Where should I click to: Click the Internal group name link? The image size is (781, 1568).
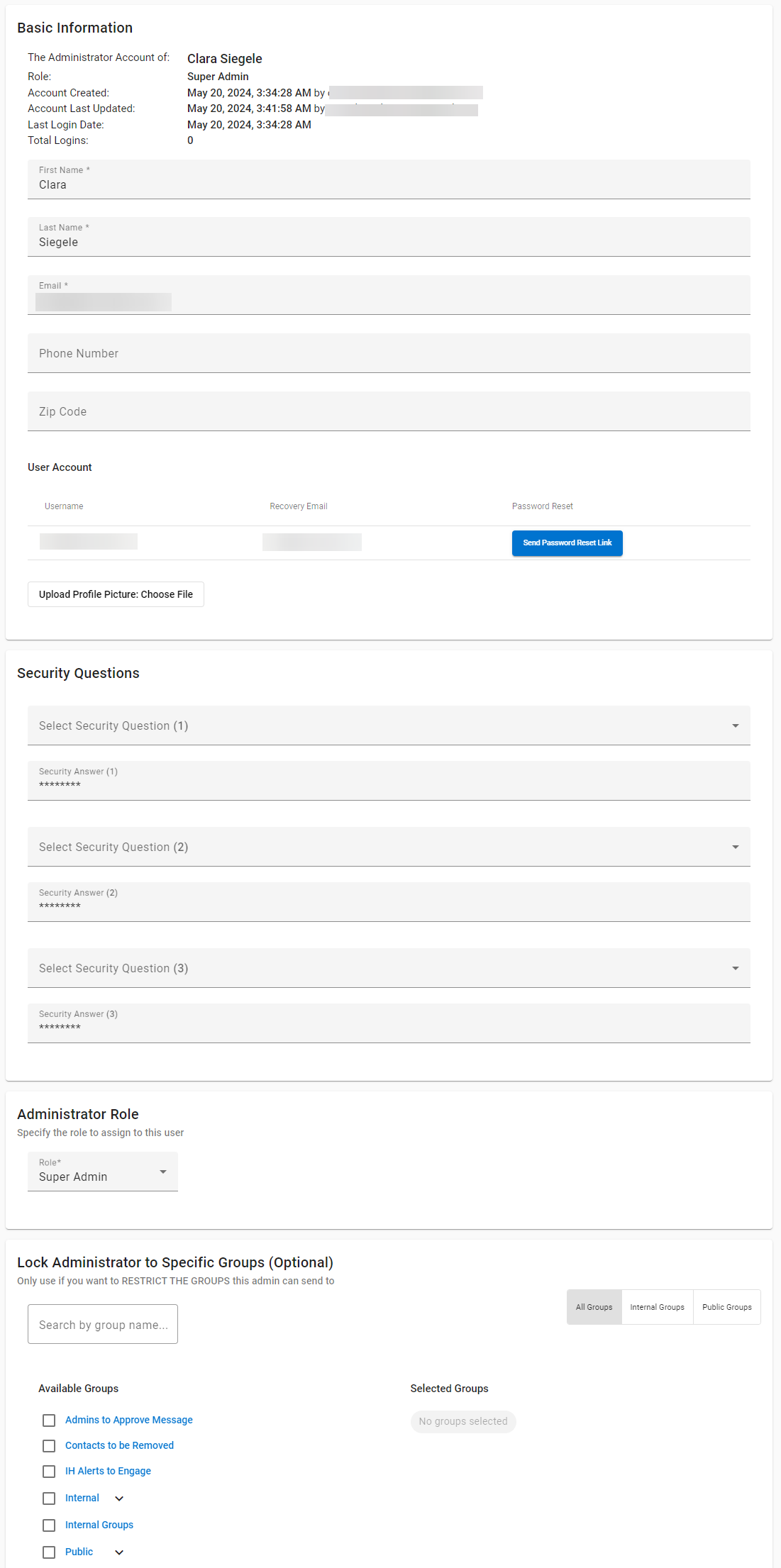(x=82, y=1498)
